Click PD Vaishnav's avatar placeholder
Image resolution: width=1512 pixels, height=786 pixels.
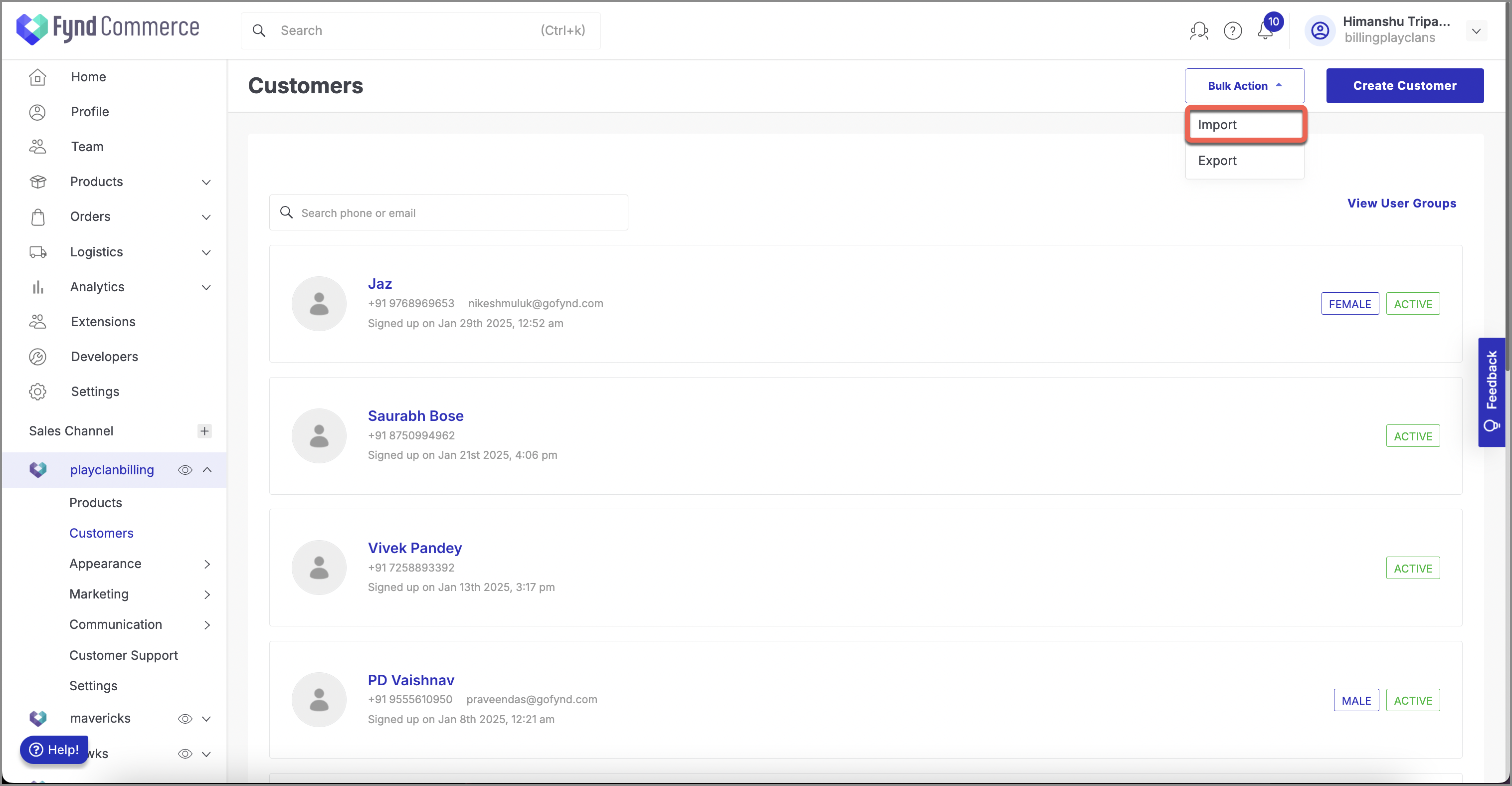(319, 700)
